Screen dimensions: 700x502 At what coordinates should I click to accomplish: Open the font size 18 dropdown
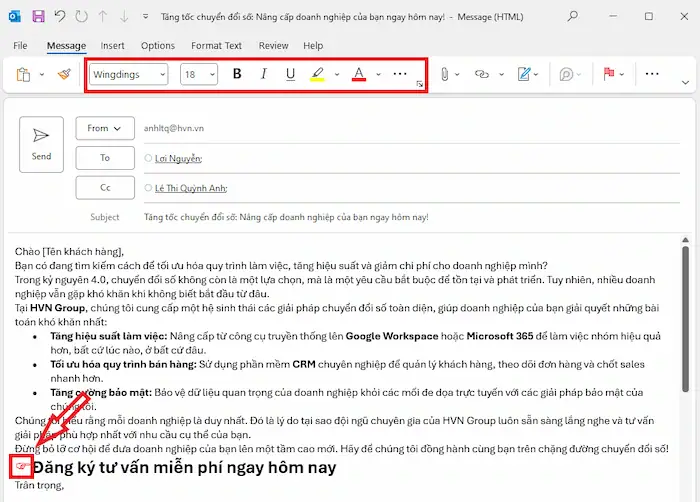(x=199, y=74)
